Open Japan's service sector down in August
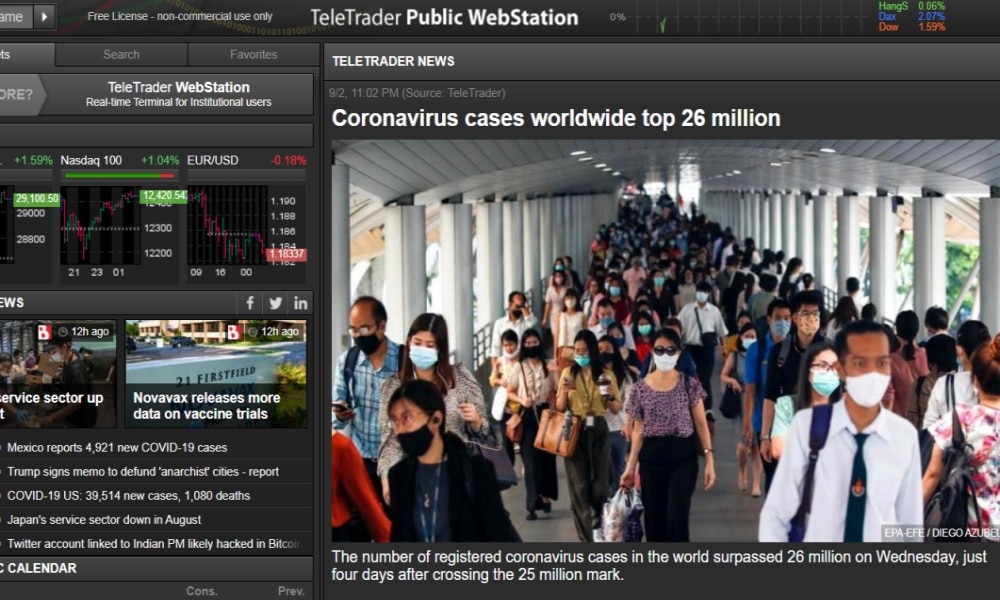 point(103,520)
